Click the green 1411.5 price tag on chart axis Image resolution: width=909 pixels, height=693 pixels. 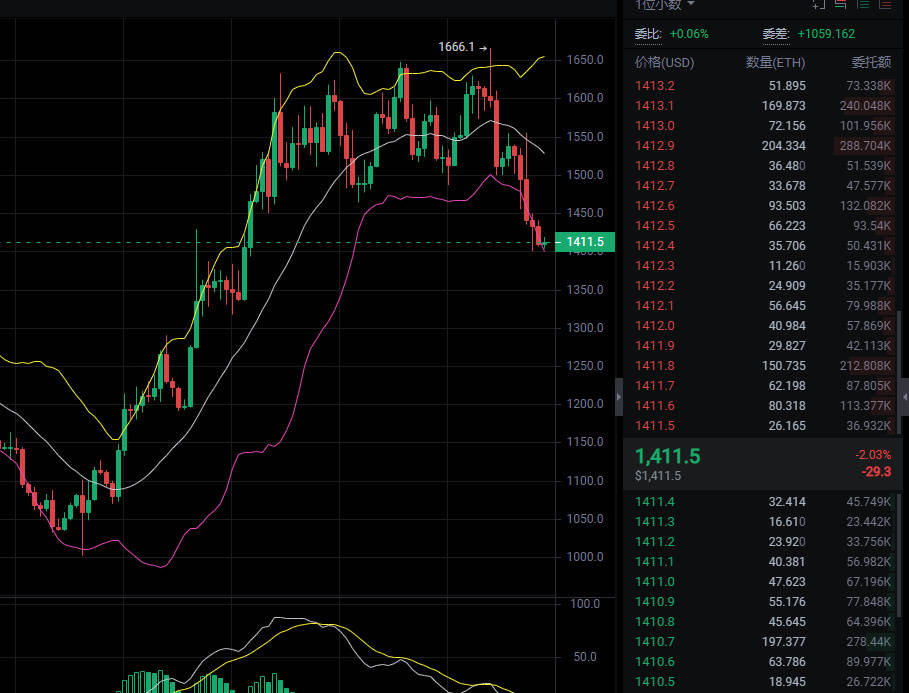pos(585,242)
